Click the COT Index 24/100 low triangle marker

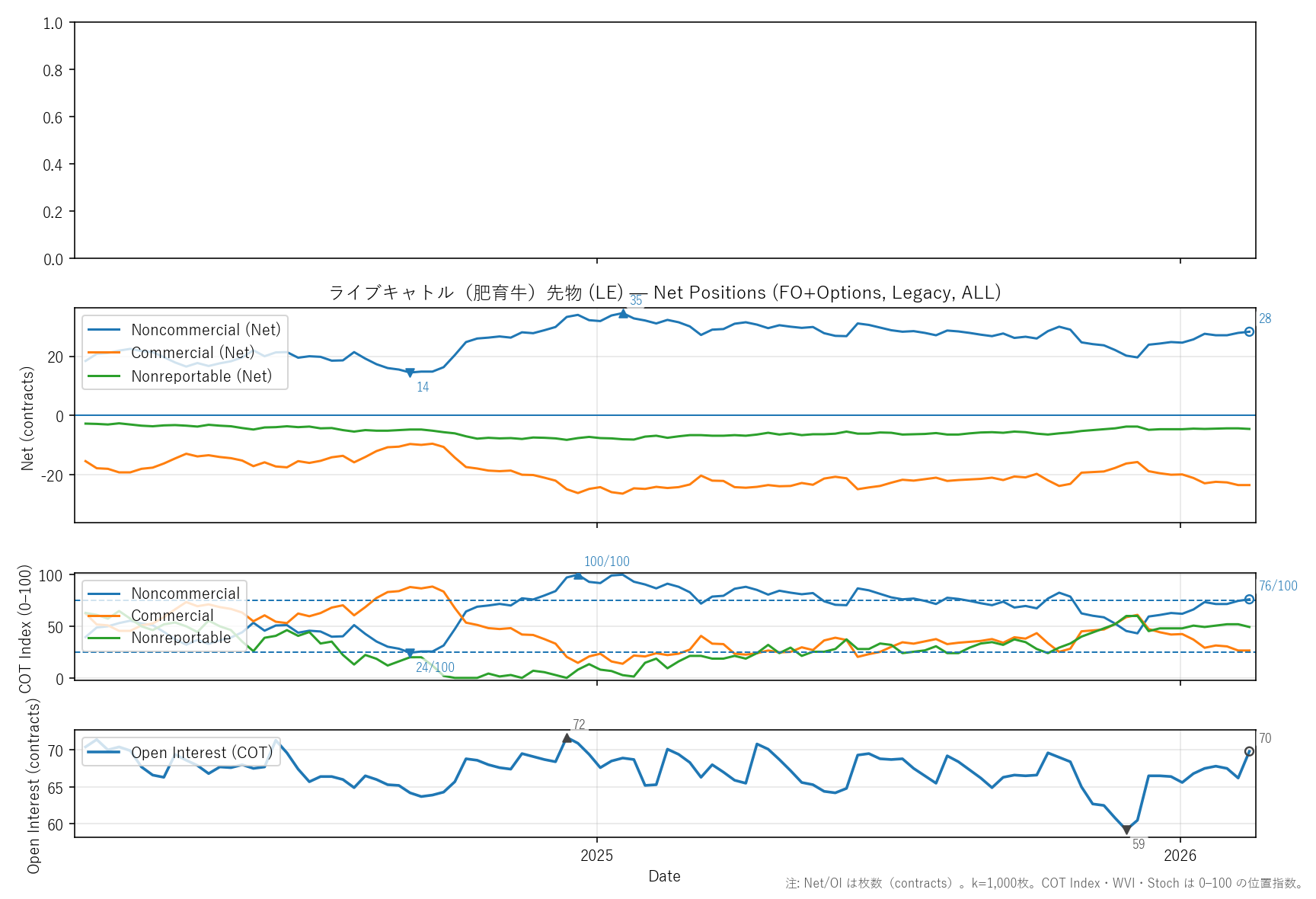410,653
